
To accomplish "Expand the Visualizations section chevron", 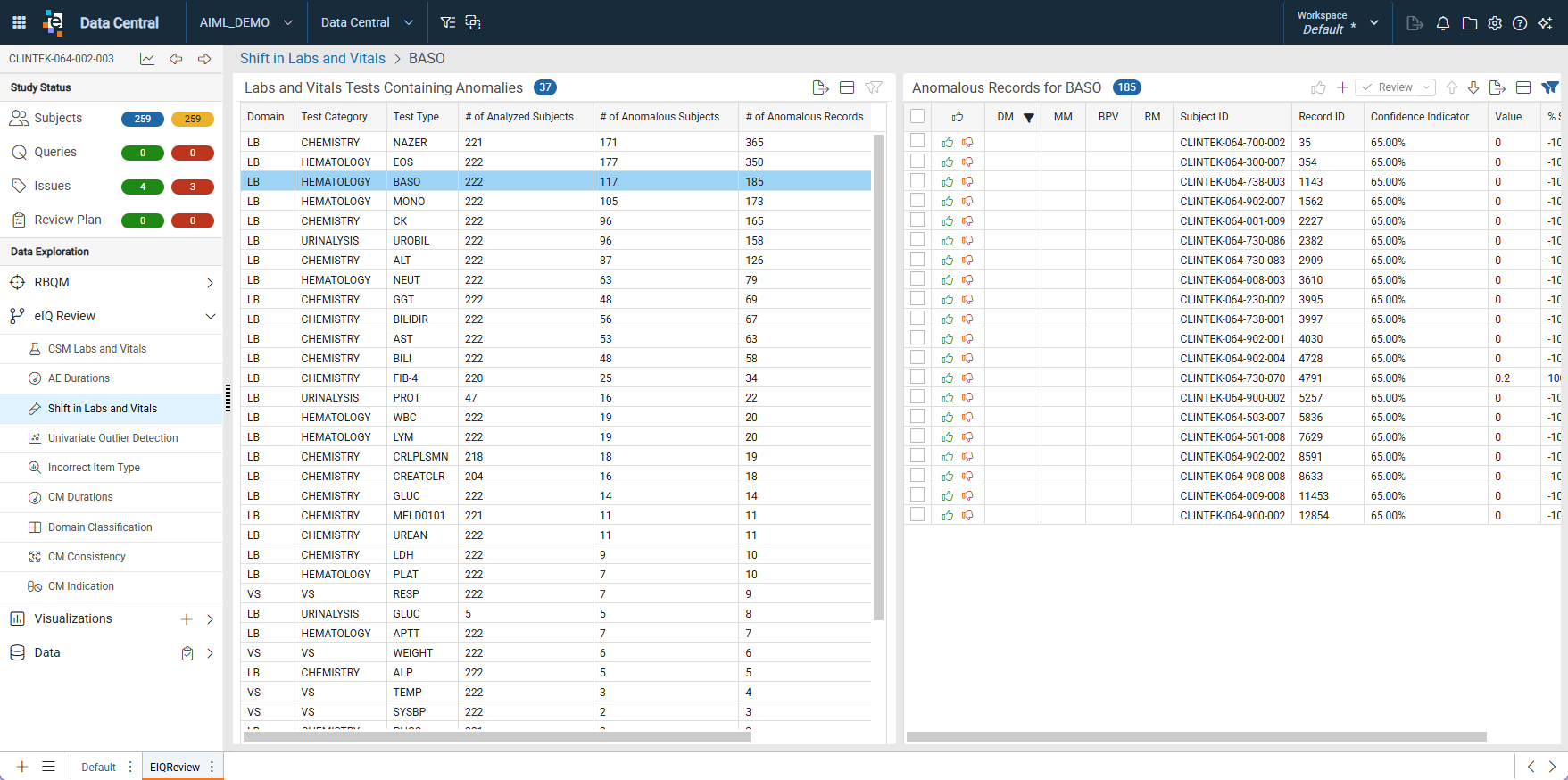I will 210,619.
